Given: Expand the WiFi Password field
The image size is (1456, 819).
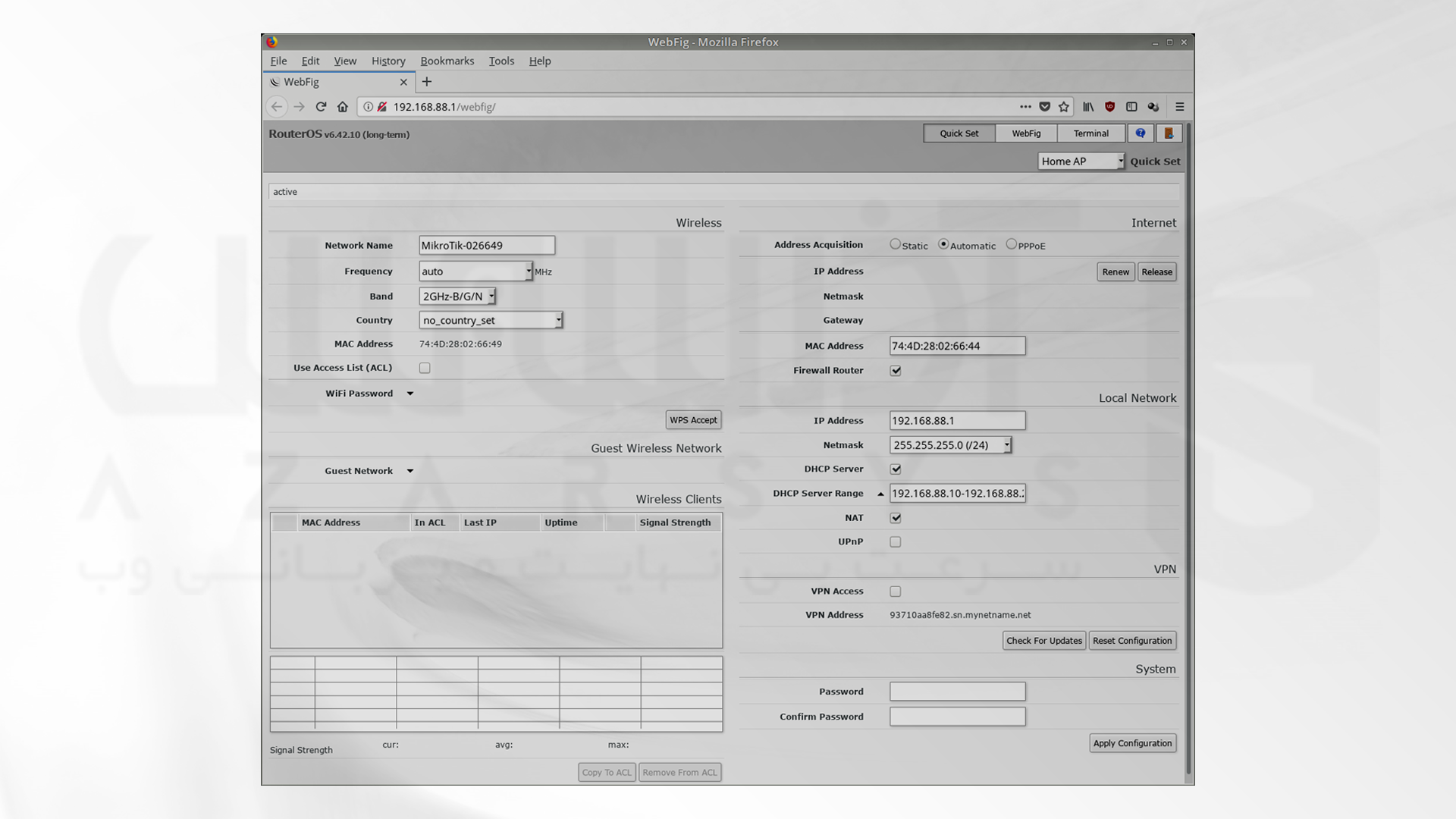Looking at the screenshot, I should pos(410,394).
